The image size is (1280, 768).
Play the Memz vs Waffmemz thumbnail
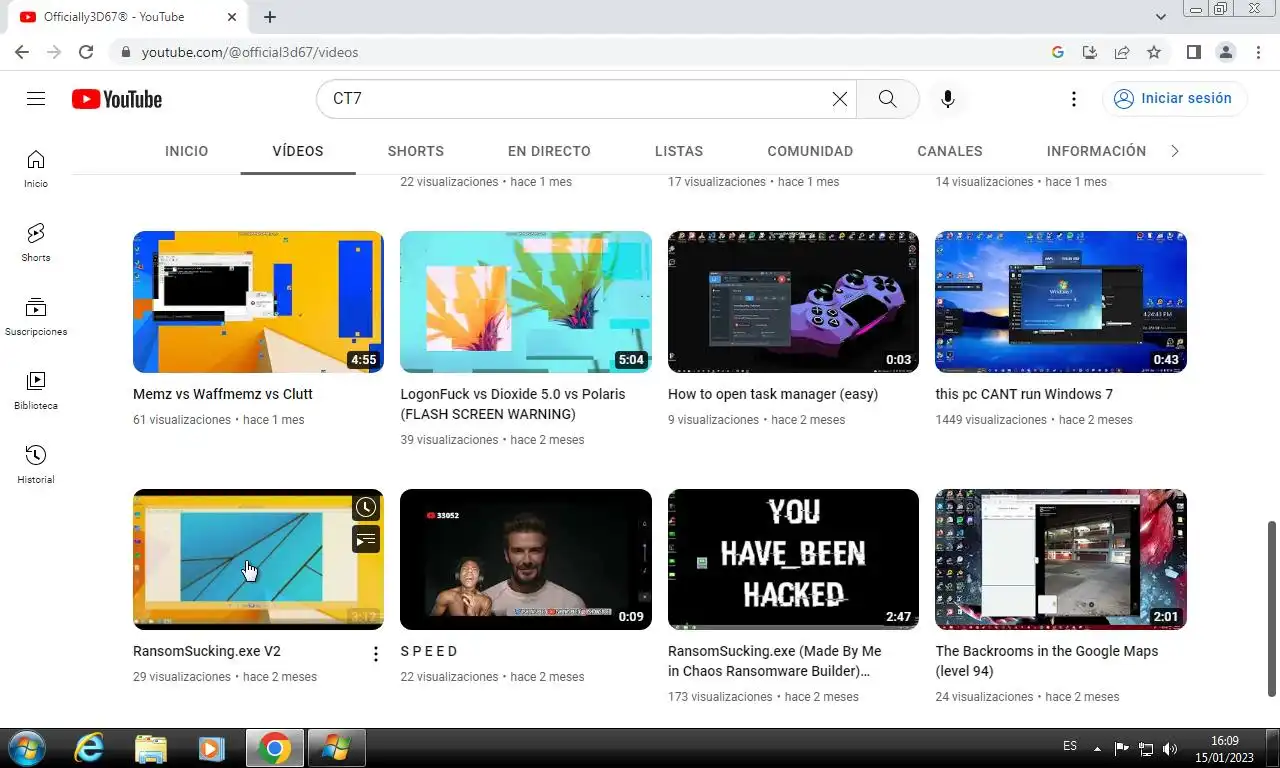point(258,302)
